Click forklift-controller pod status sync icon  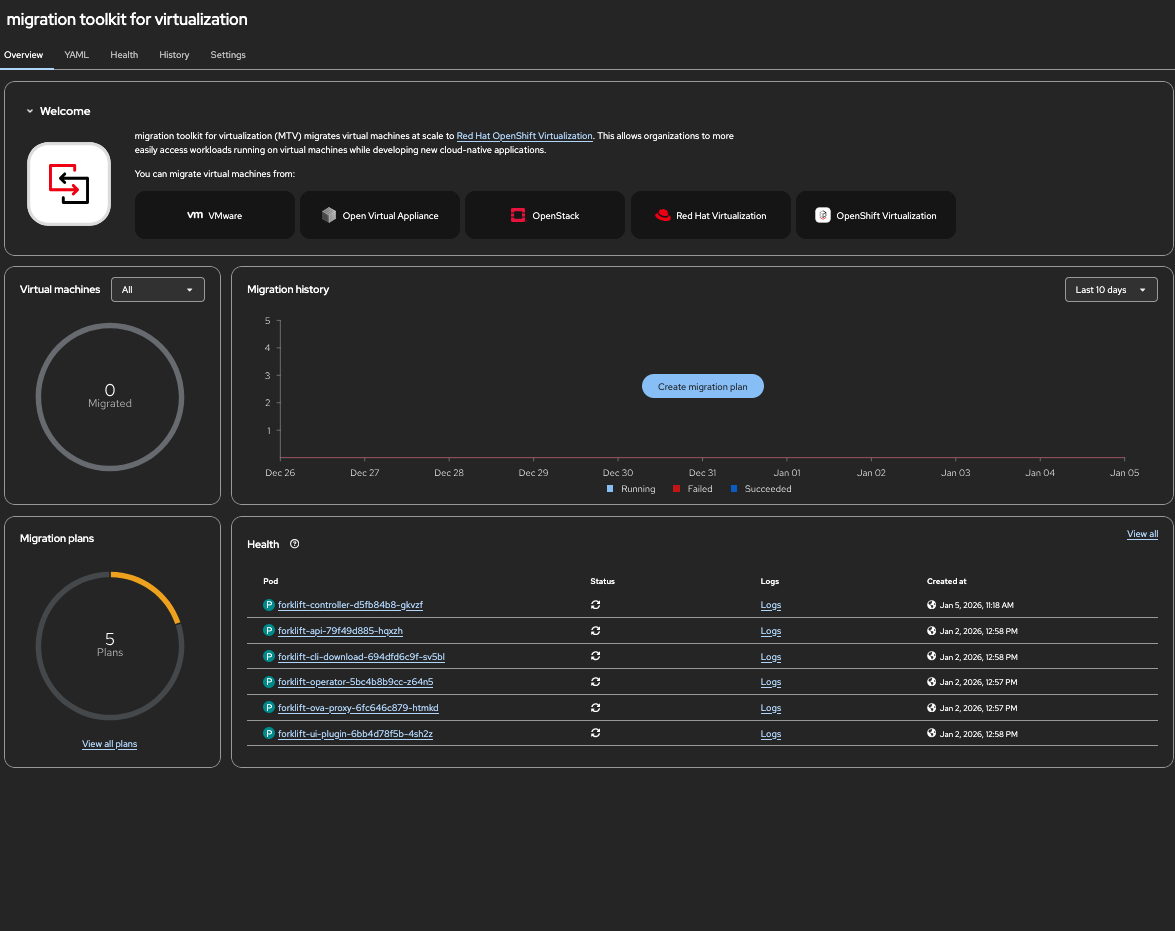pyautogui.click(x=595, y=605)
